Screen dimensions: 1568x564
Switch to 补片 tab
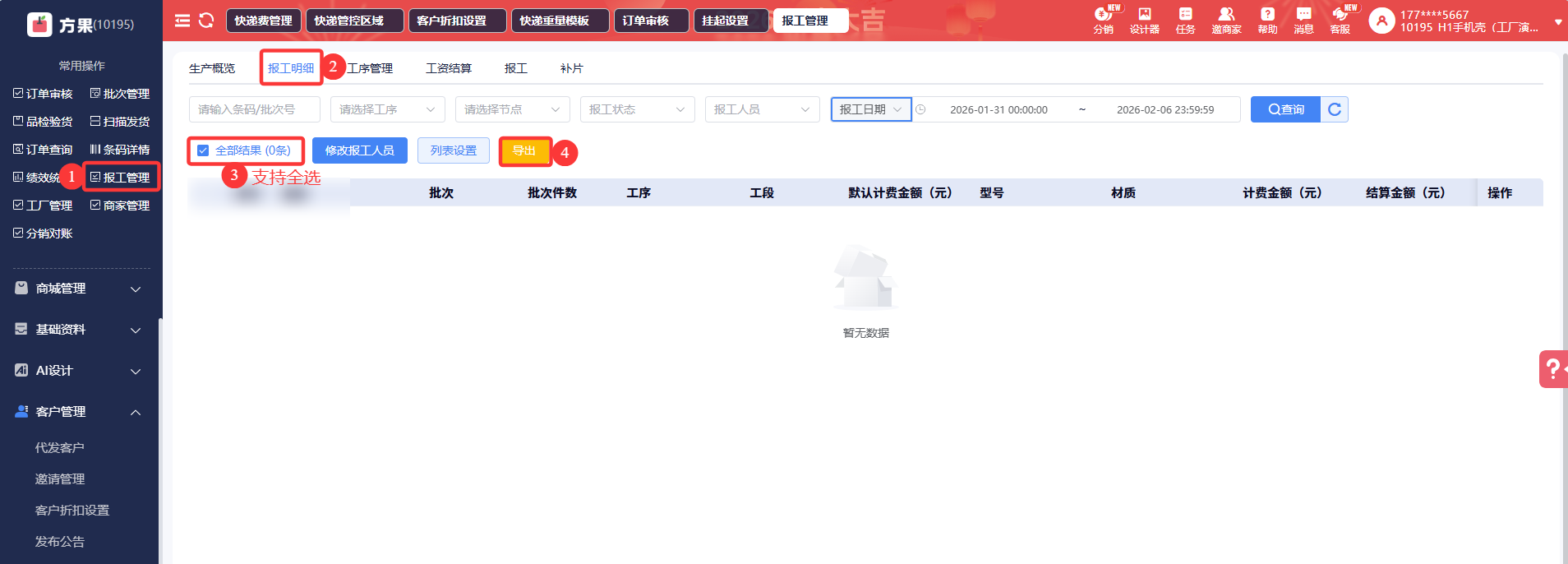click(572, 68)
